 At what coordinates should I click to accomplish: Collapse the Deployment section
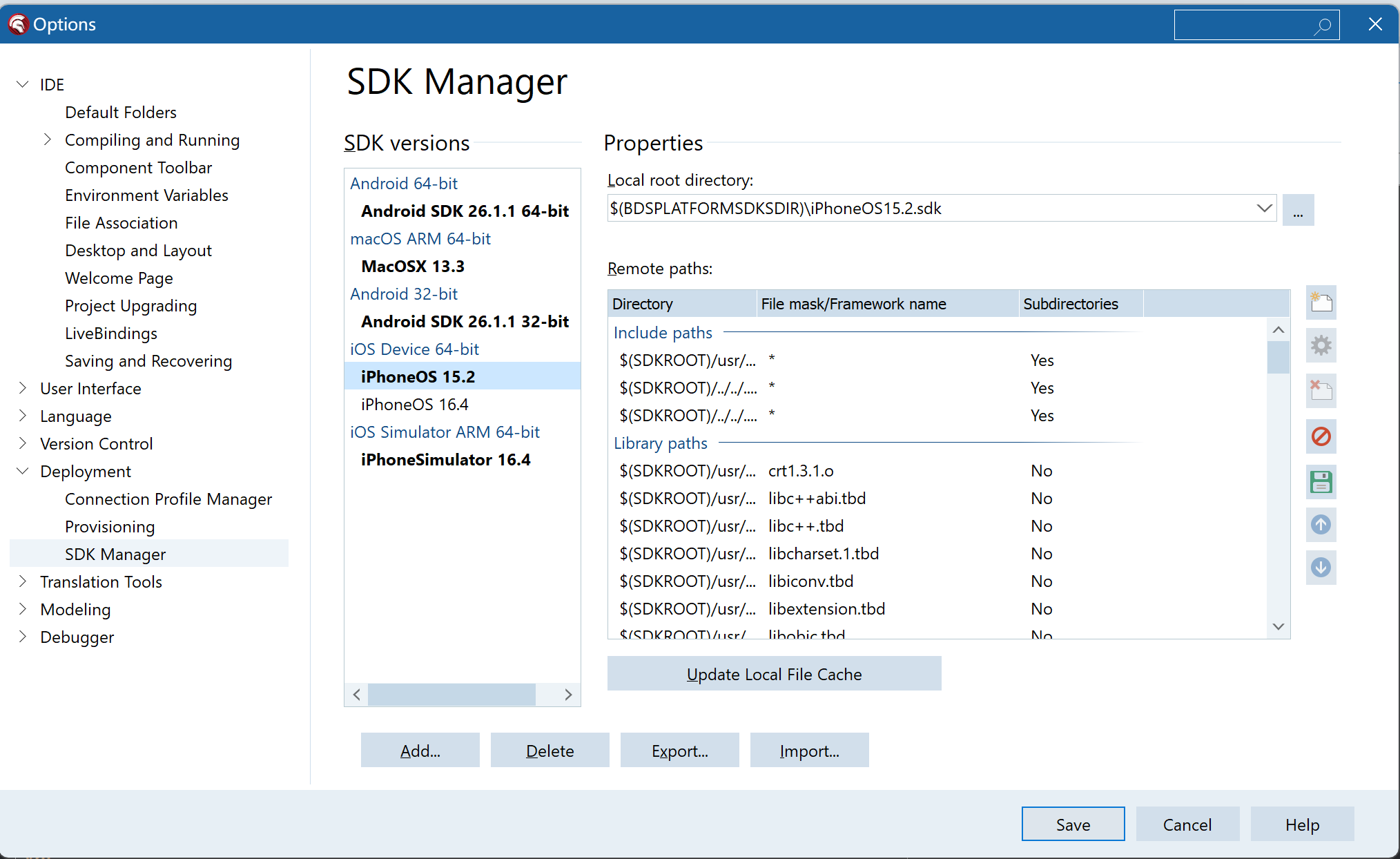[22, 471]
